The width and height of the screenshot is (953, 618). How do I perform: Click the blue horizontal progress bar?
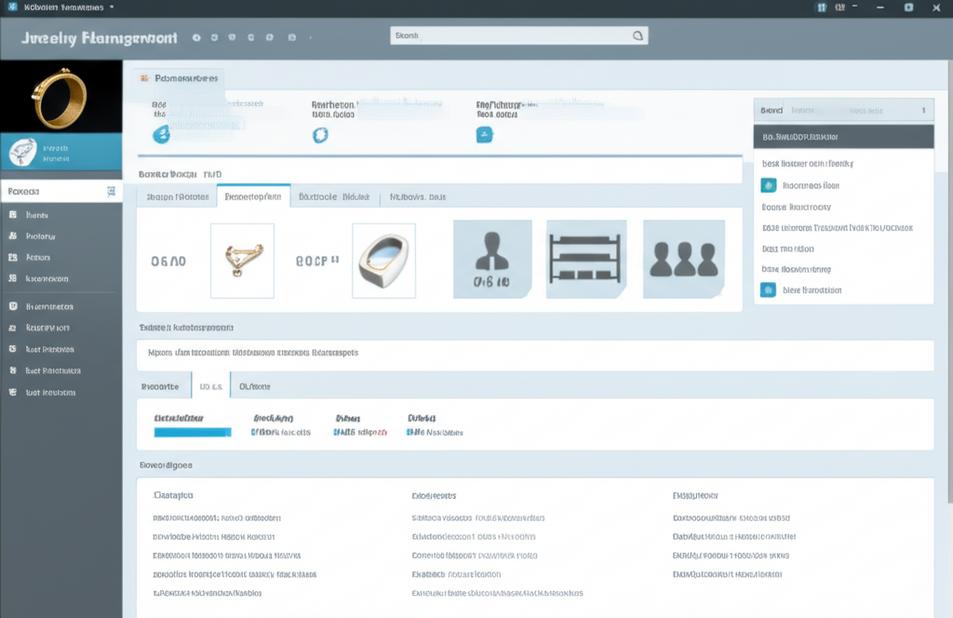pyautogui.click(x=192, y=433)
